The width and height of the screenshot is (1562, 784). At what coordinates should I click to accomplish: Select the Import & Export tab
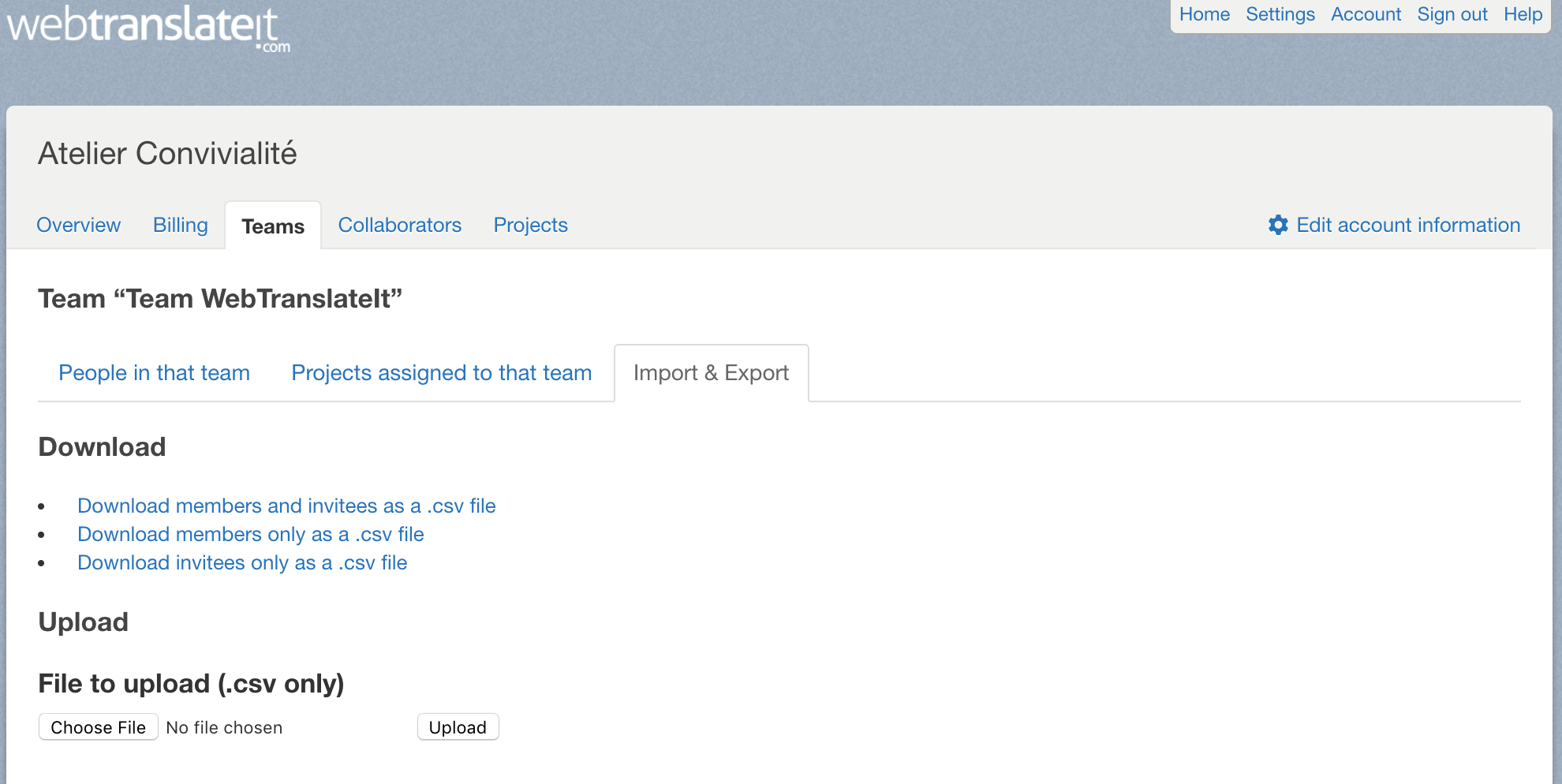[x=711, y=372]
